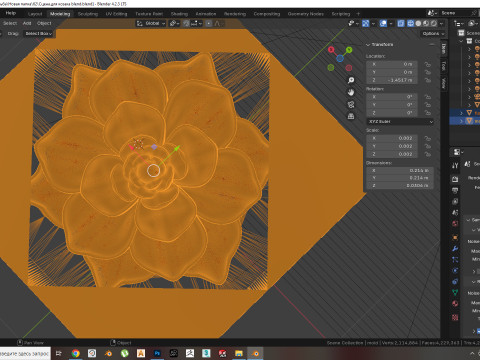
Task: Open the viewport Object menu
Action: point(44,23)
